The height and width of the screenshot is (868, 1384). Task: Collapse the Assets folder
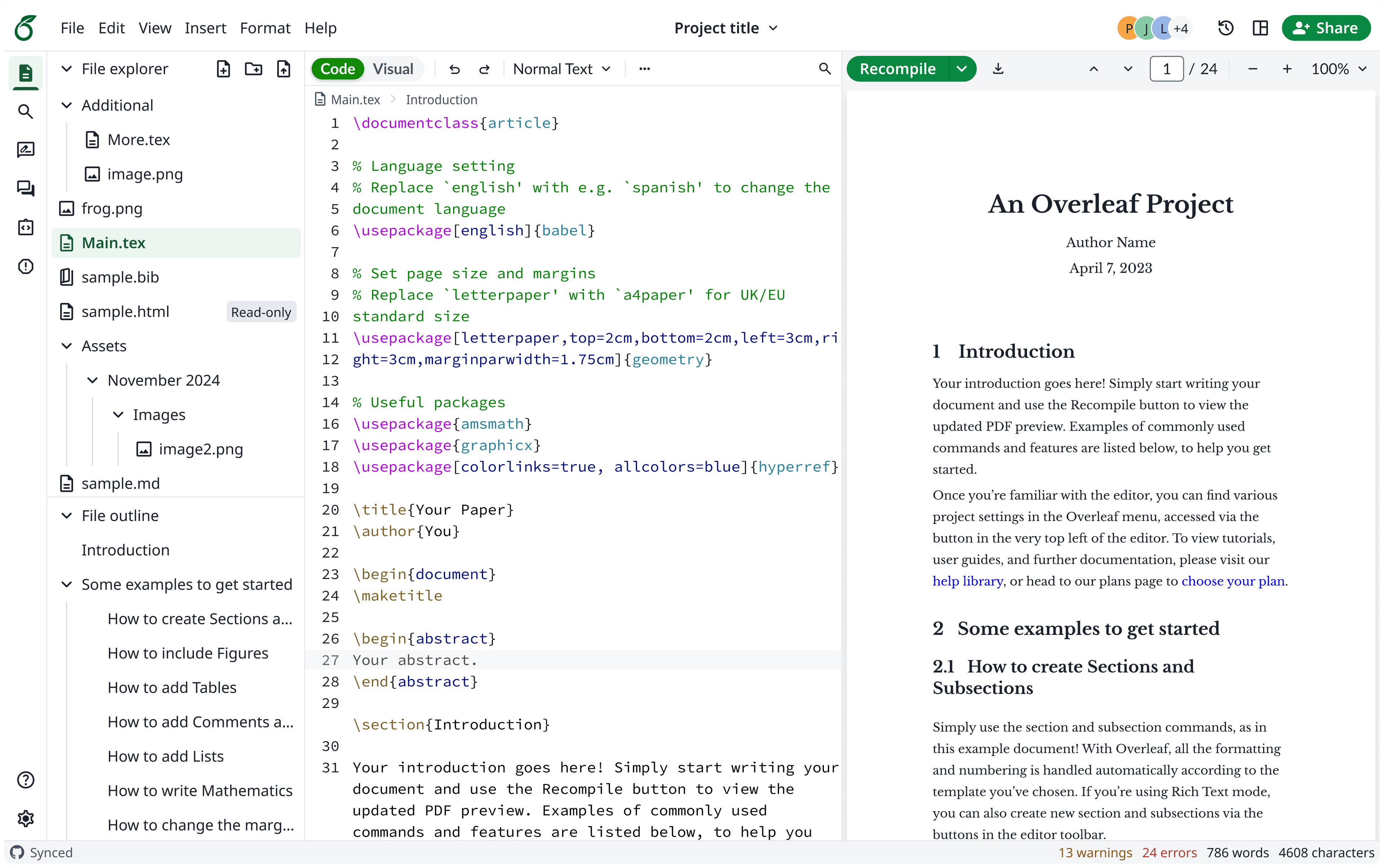(67, 346)
